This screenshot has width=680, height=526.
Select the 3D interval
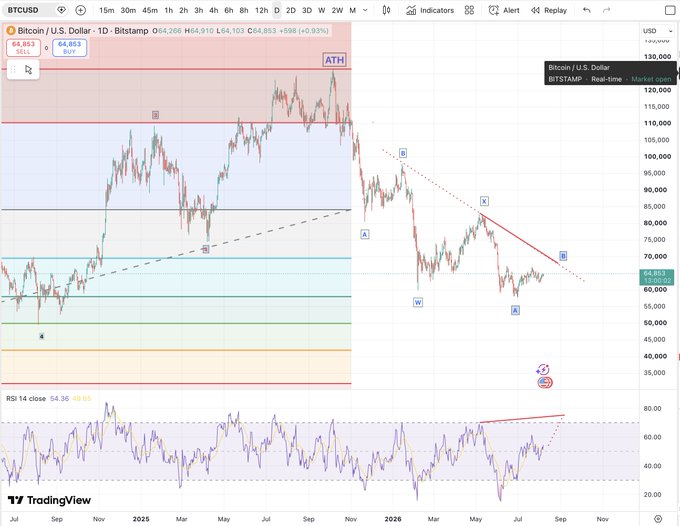click(x=307, y=10)
